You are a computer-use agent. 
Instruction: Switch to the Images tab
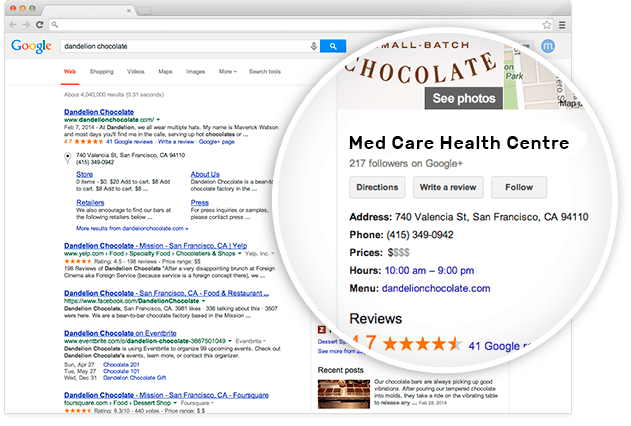pos(195,72)
